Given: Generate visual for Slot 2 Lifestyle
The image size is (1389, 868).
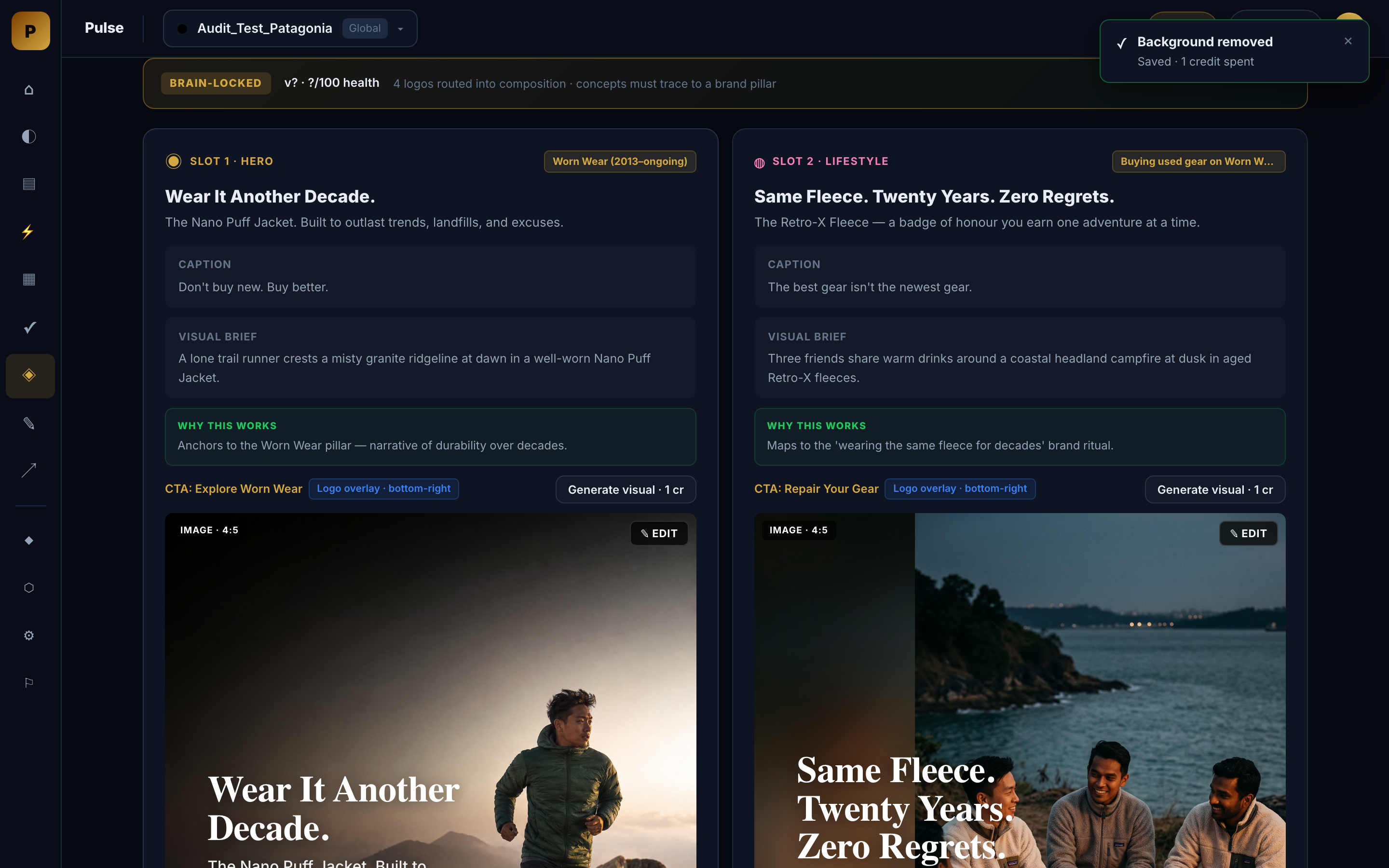Looking at the screenshot, I should (x=1214, y=489).
